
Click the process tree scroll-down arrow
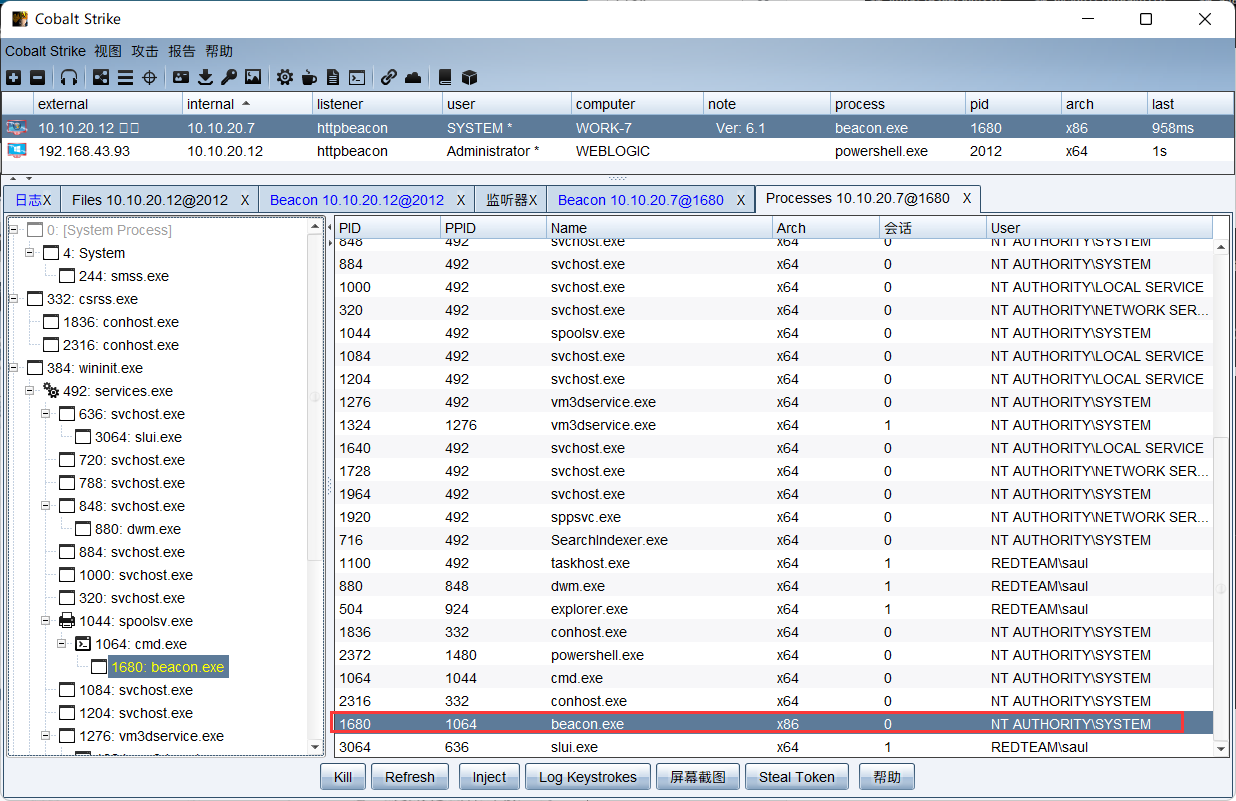pyautogui.click(x=316, y=747)
